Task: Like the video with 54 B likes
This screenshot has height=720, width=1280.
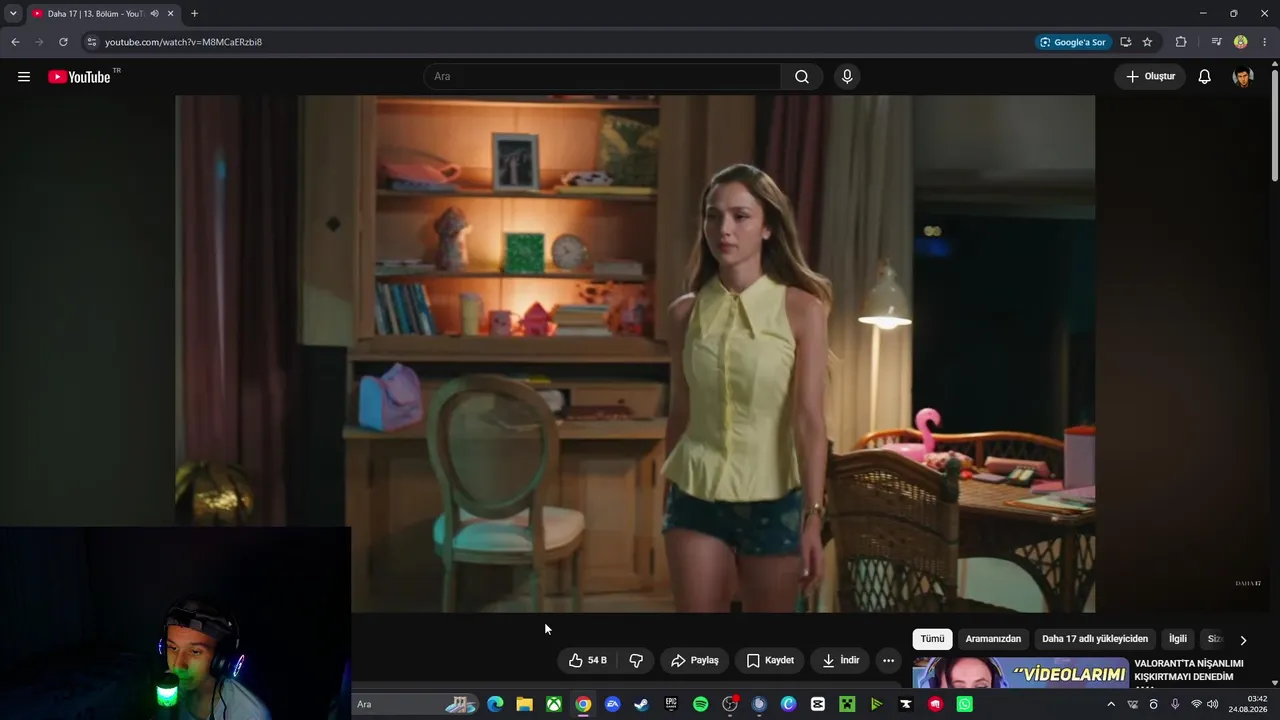Action: [588, 660]
